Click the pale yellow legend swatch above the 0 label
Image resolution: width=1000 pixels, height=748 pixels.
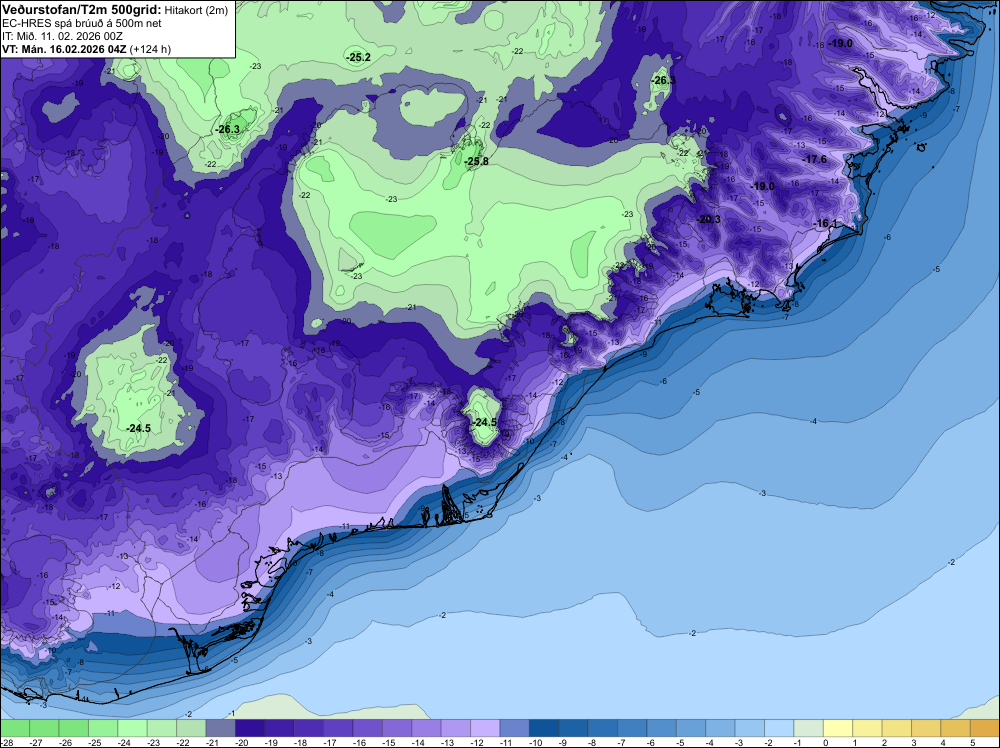click(x=838, y=728)
